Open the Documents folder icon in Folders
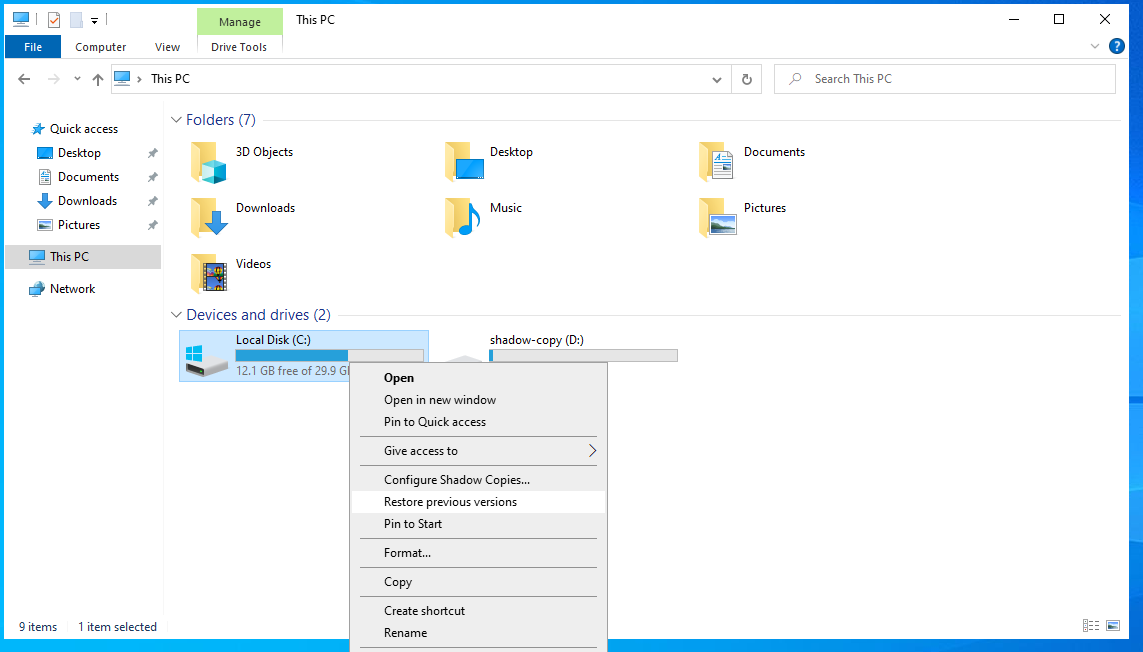This screenshot has width=1143, height=652. pos(717,162)
